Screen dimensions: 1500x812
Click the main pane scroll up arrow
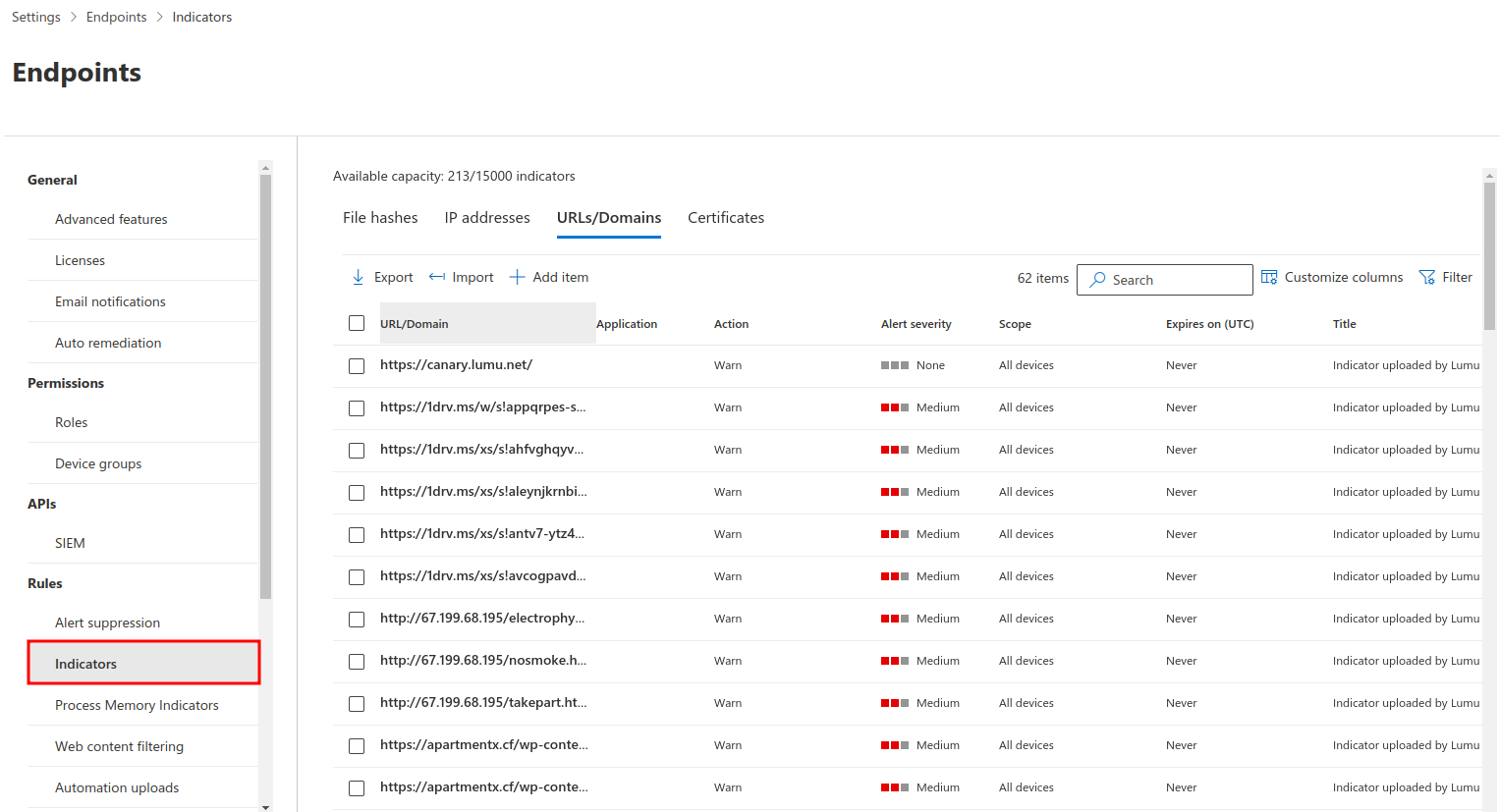click(1489, 176)
